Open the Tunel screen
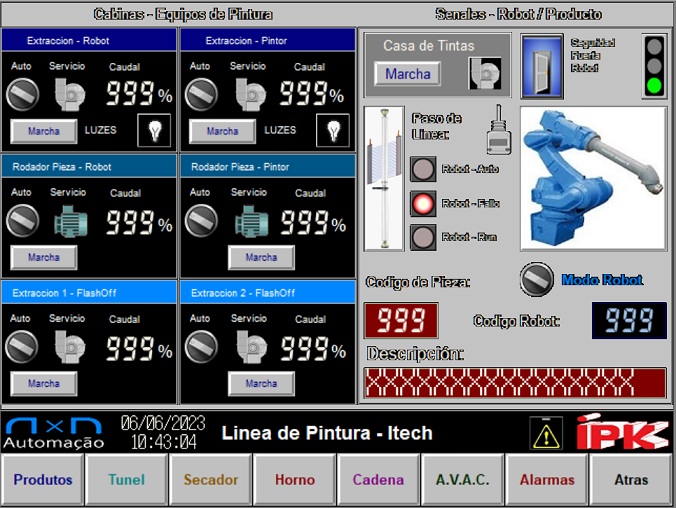Image resolution: width=676 pixels, height=508 pixels. coord(126,480)
